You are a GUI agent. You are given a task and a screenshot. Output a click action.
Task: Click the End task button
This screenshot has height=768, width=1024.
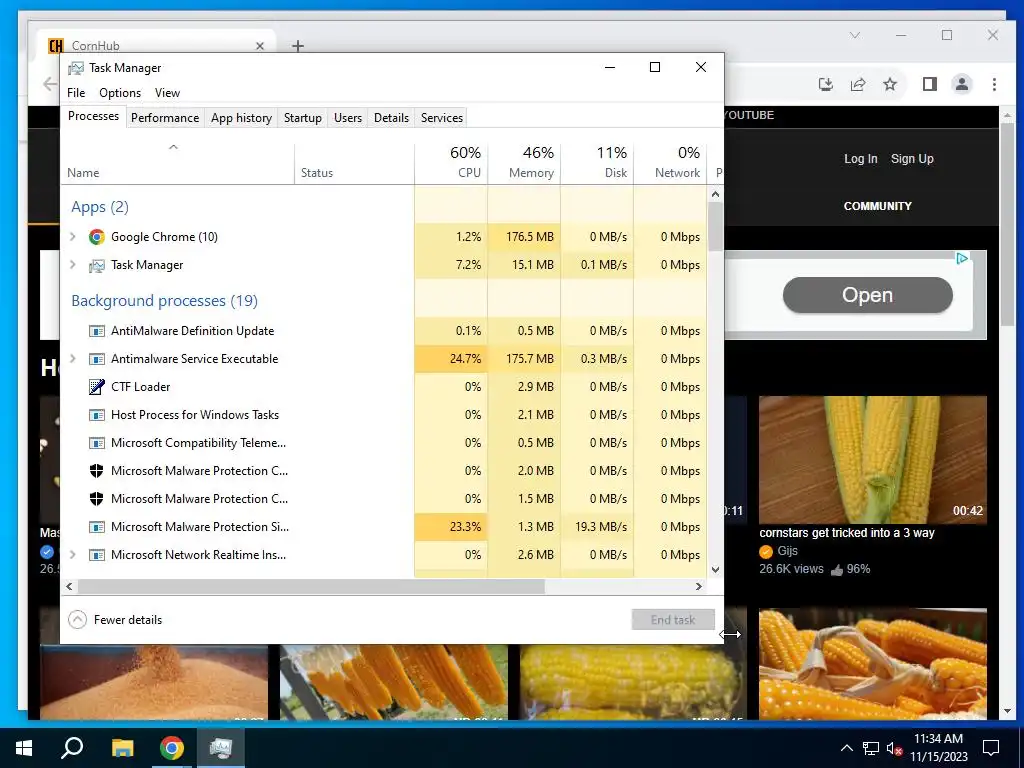pos(673,620)
